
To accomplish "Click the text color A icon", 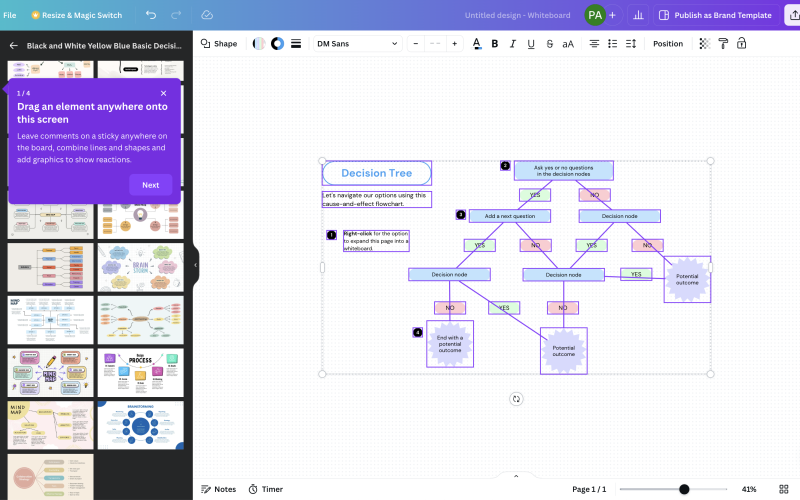I will (476, 44).
